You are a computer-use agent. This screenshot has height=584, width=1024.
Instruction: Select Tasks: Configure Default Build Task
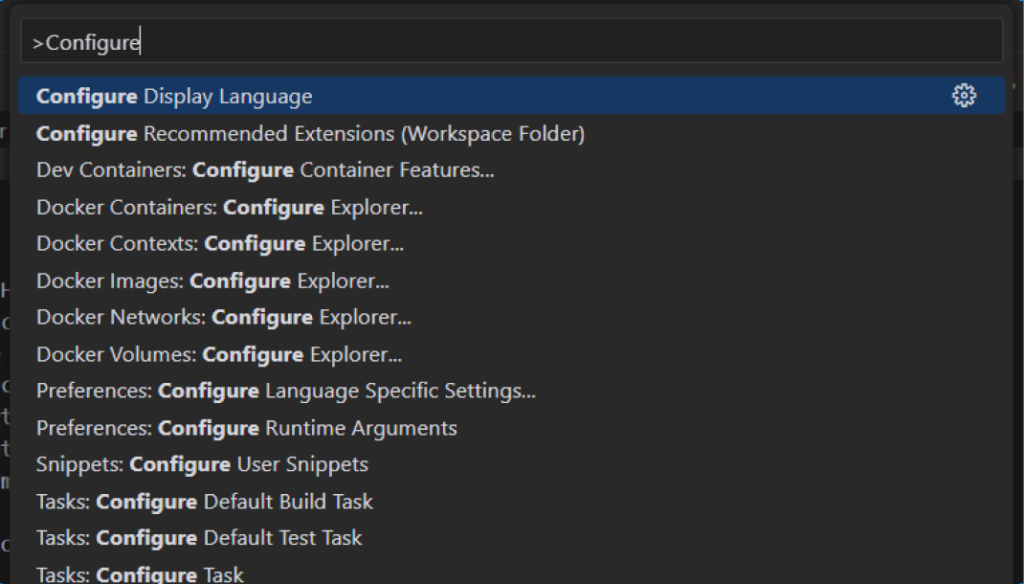[x=205, y=502]
